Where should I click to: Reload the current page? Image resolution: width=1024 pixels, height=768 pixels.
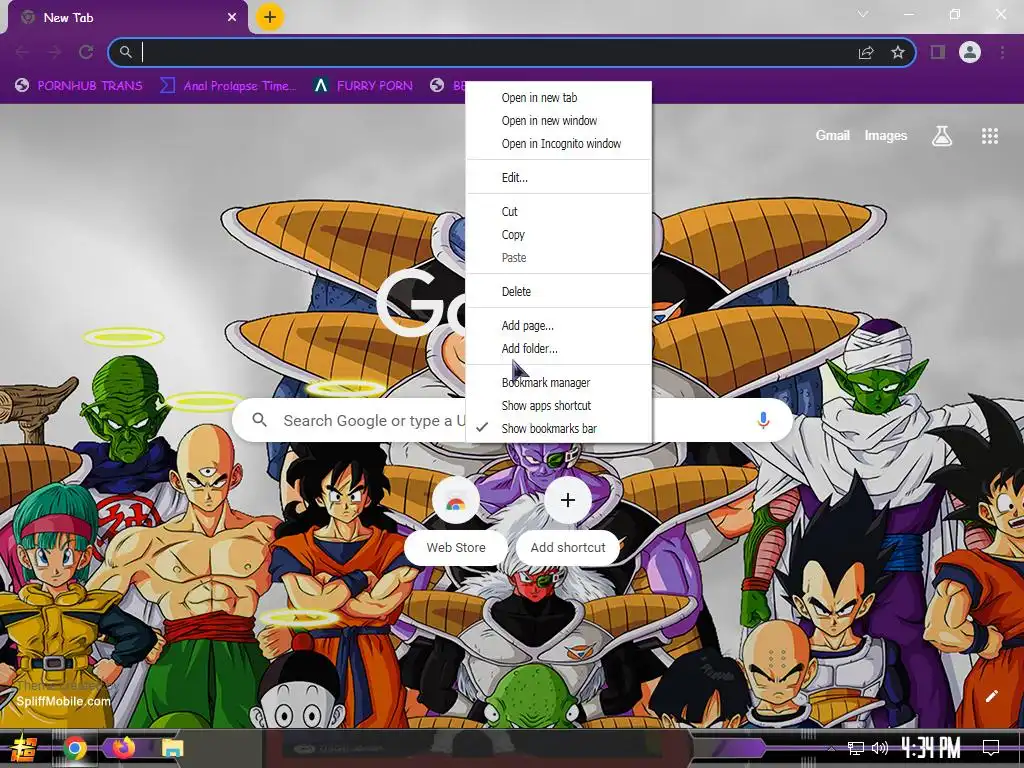[x=86, y=52]
